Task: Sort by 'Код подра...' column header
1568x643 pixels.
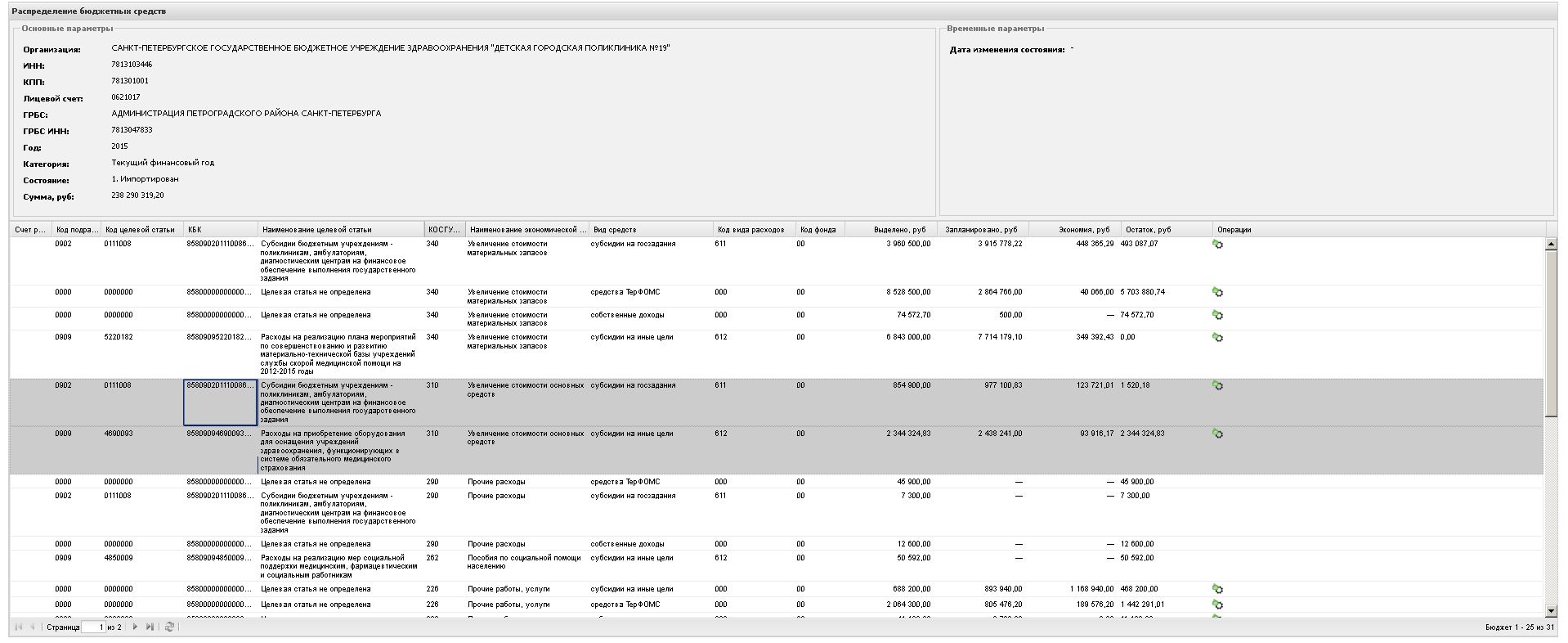Action: pos(77,230)
